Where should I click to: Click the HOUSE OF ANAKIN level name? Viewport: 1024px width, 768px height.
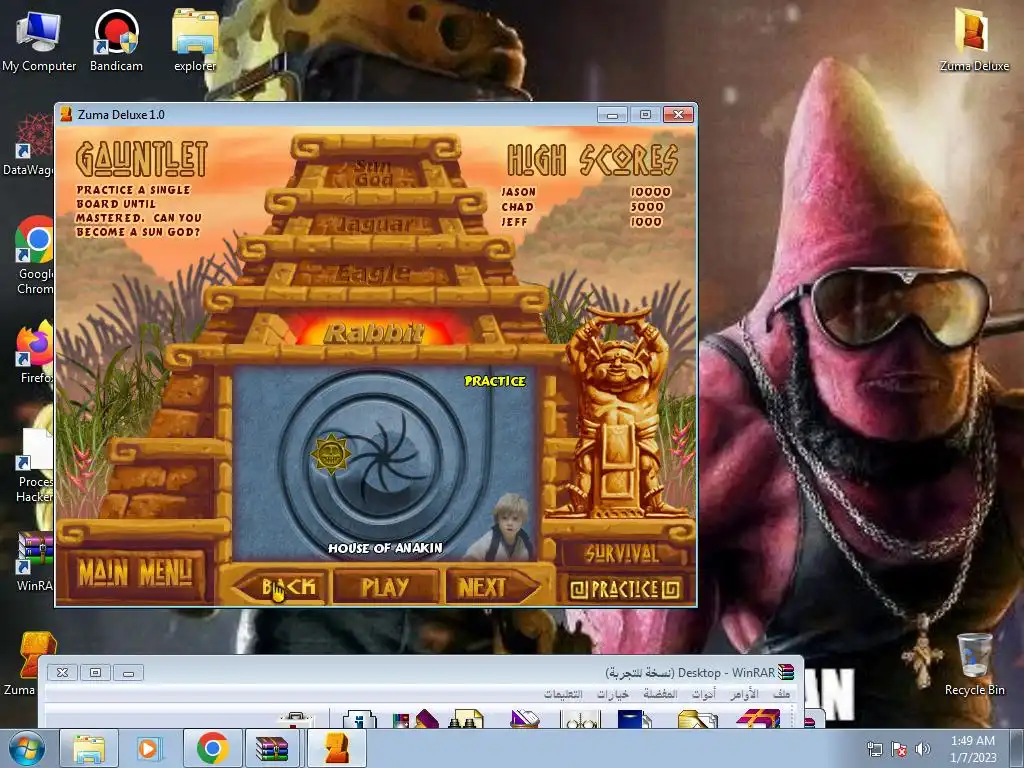pos(385,548)
